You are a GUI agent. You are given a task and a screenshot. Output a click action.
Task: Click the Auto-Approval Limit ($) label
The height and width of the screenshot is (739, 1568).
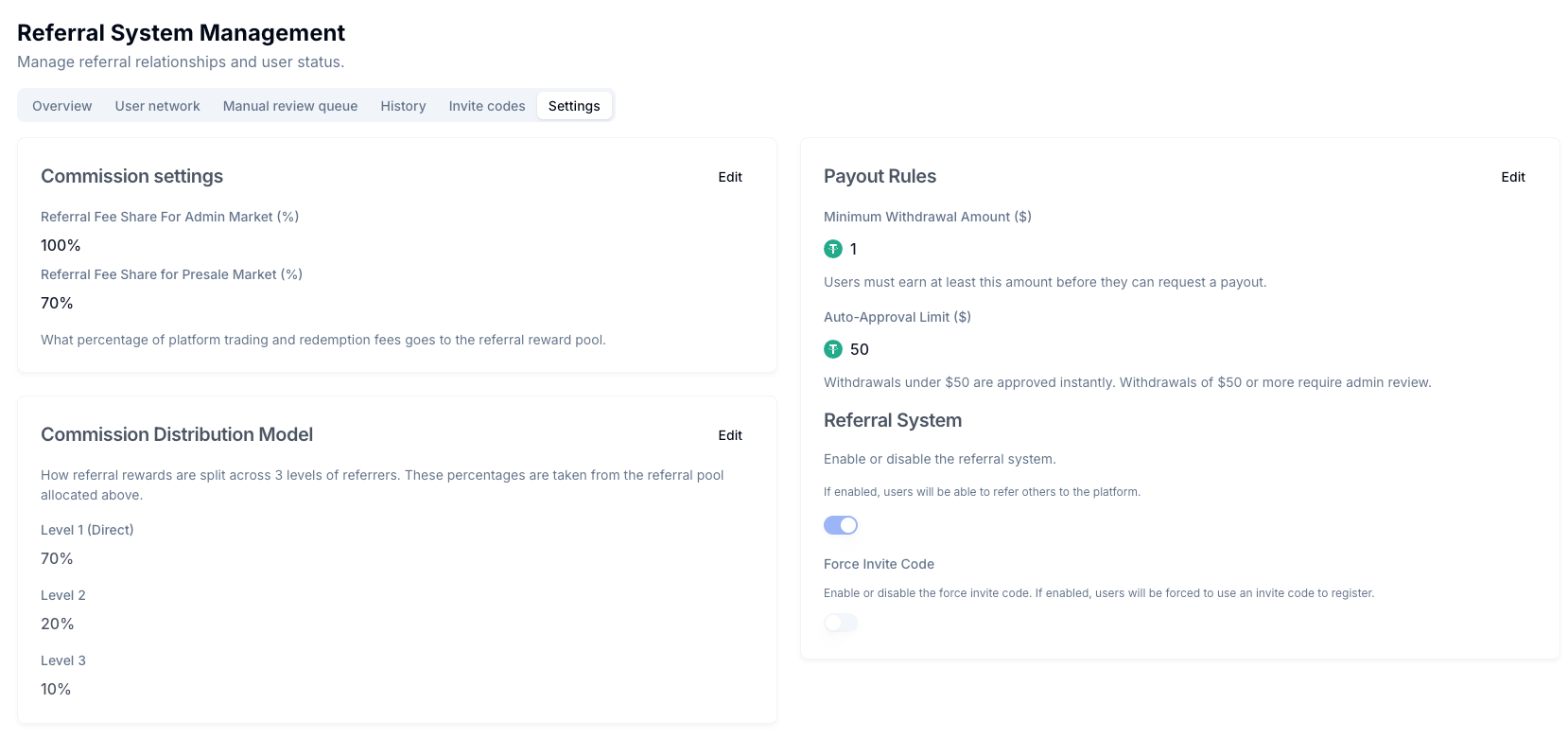(897, 317)
